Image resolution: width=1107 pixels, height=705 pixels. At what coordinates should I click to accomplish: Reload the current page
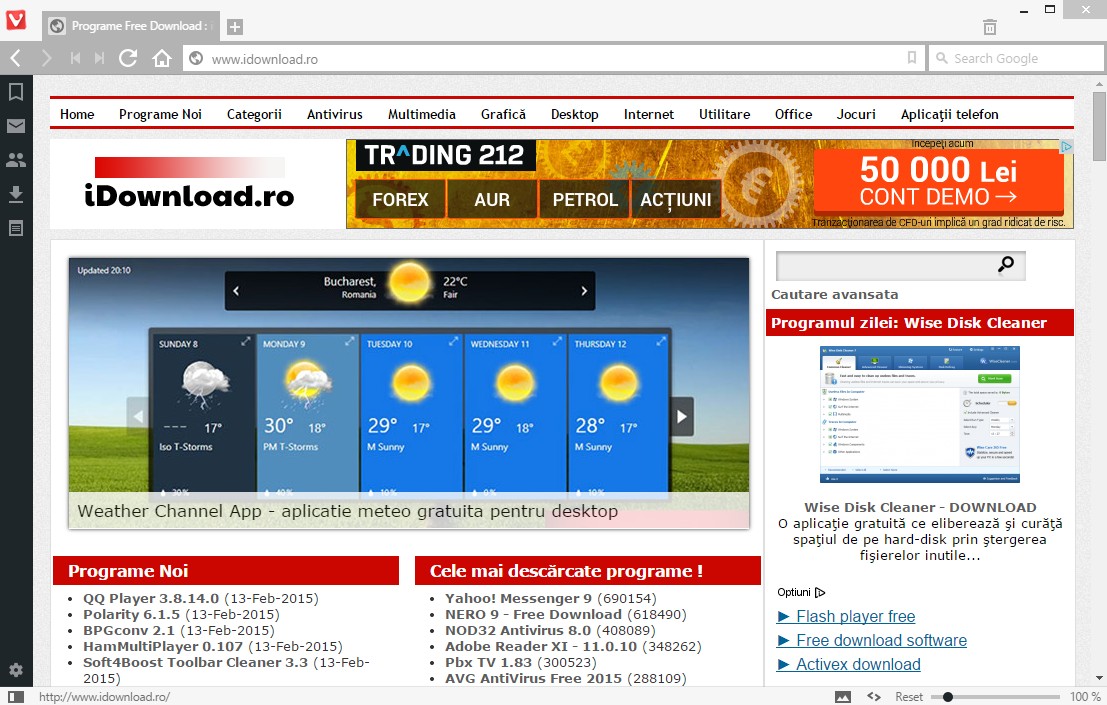128,58
